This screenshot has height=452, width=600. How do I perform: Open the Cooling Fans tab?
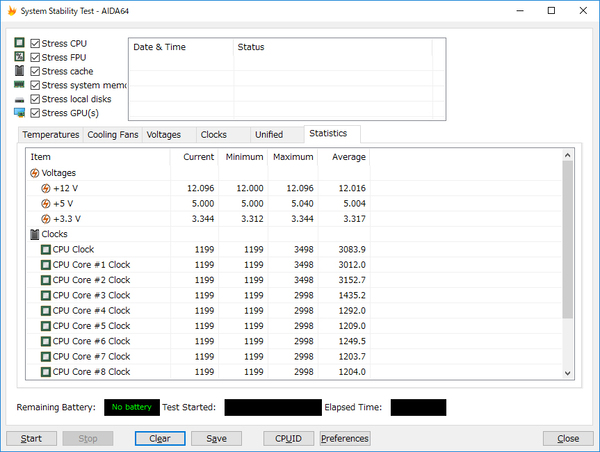coord(113,135)
